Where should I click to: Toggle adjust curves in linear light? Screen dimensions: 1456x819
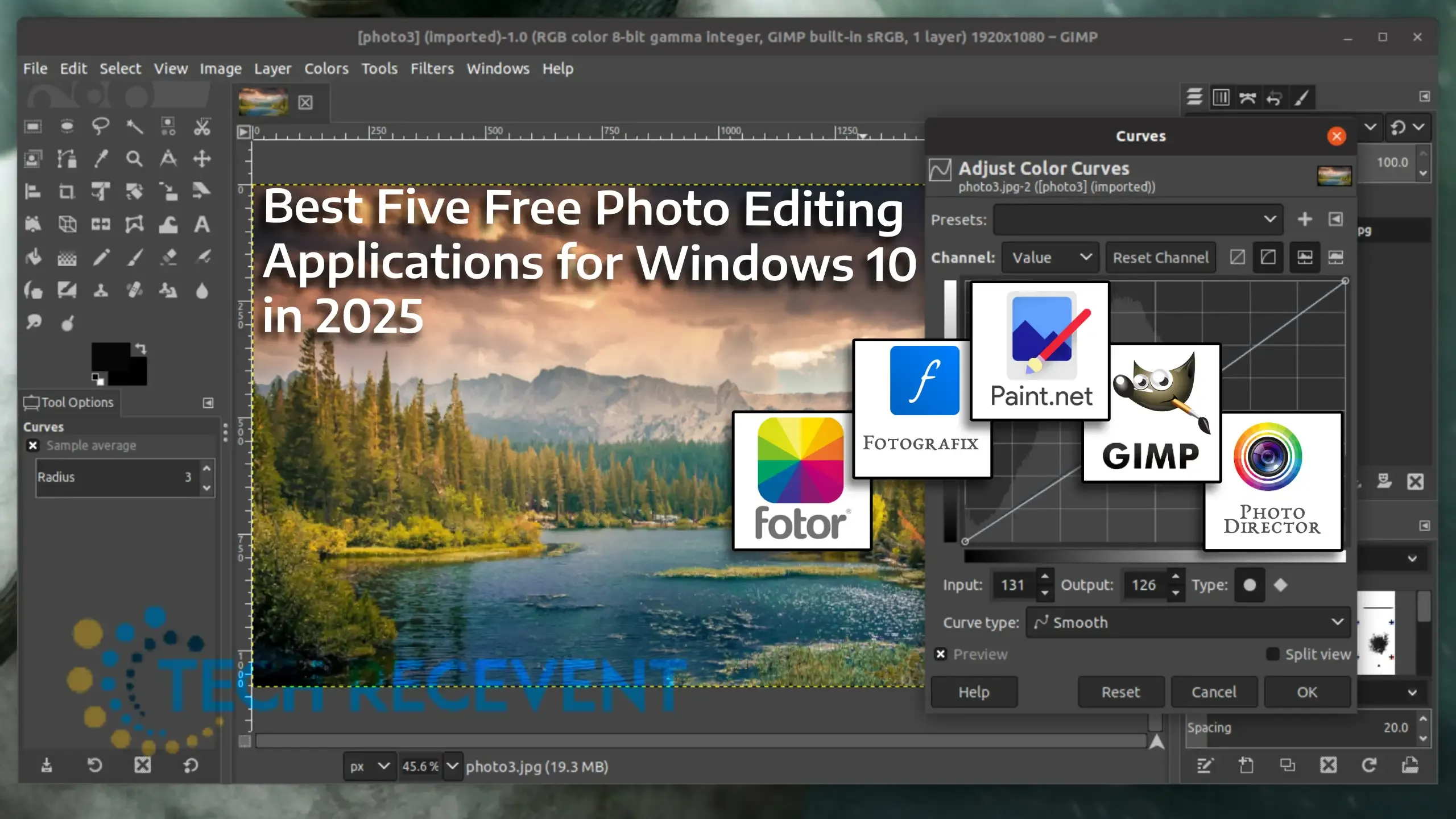click(x=1237, y=258)
